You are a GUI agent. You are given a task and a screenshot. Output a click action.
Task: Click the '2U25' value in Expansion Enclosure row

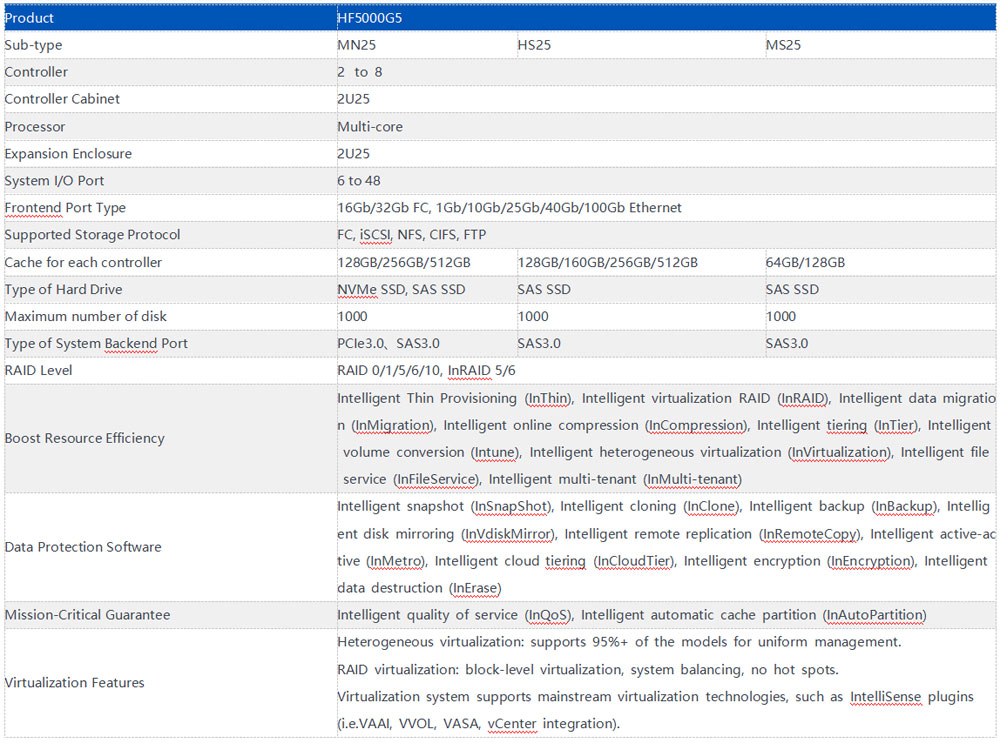(x=353, y=154)
